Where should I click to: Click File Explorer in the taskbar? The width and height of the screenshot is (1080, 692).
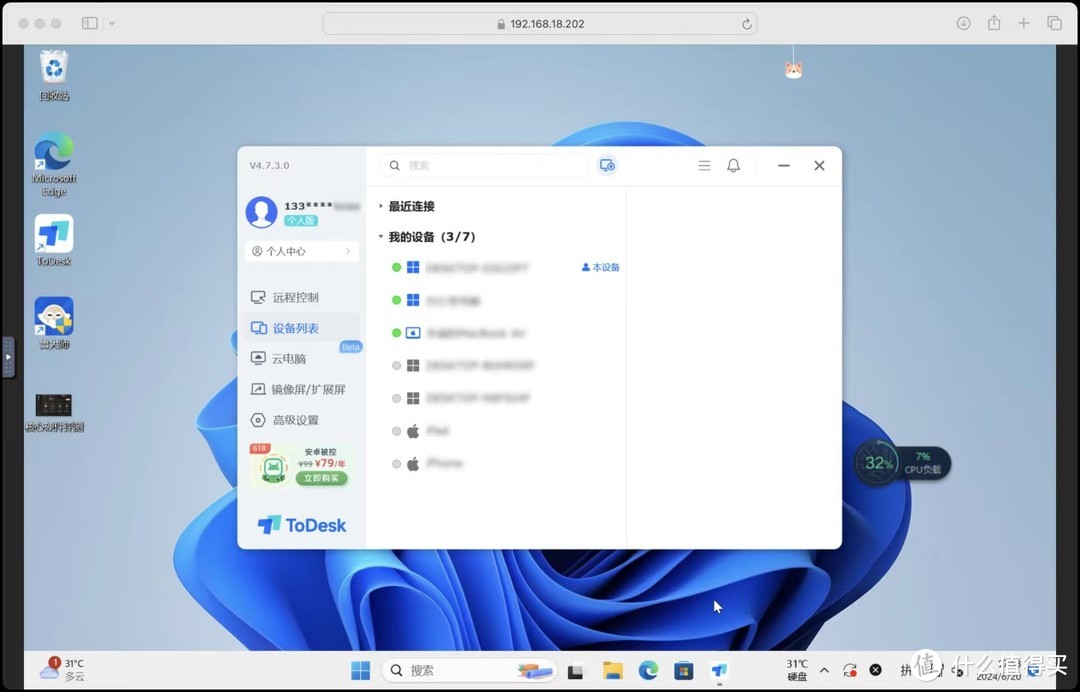[612, 670]
